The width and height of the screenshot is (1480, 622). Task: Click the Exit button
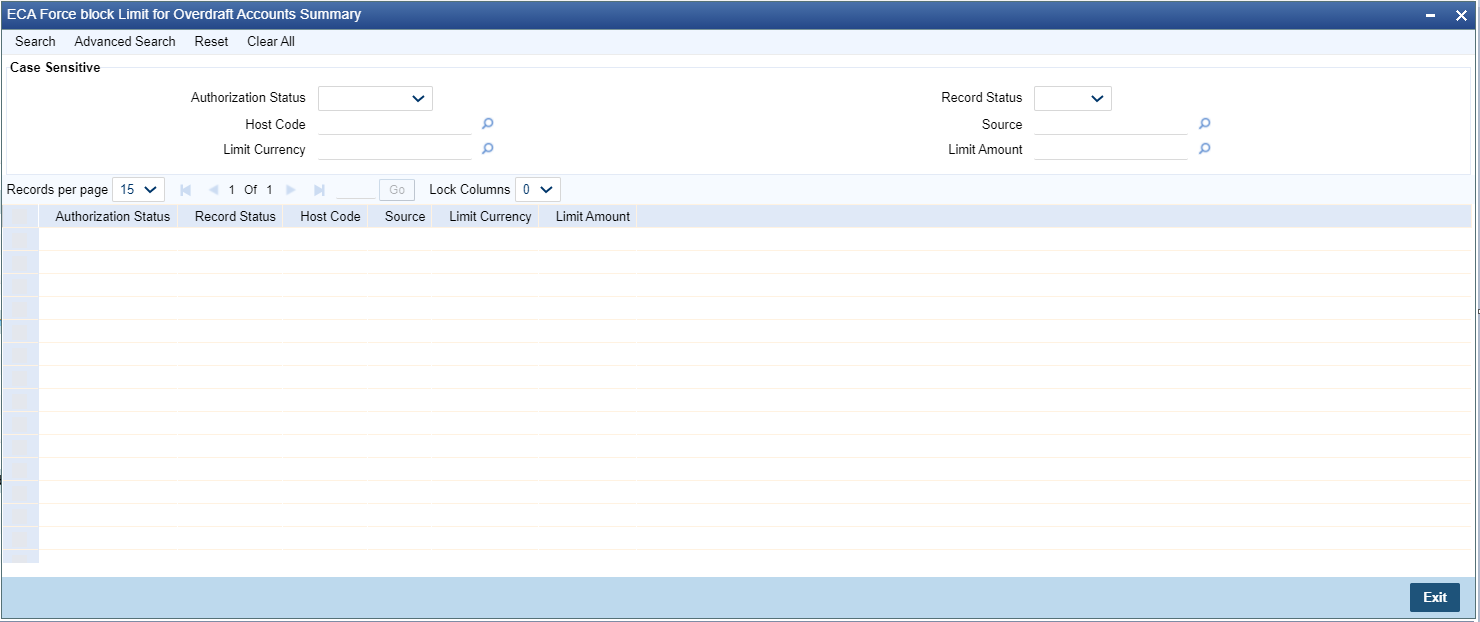click(x=1435, y=597)
